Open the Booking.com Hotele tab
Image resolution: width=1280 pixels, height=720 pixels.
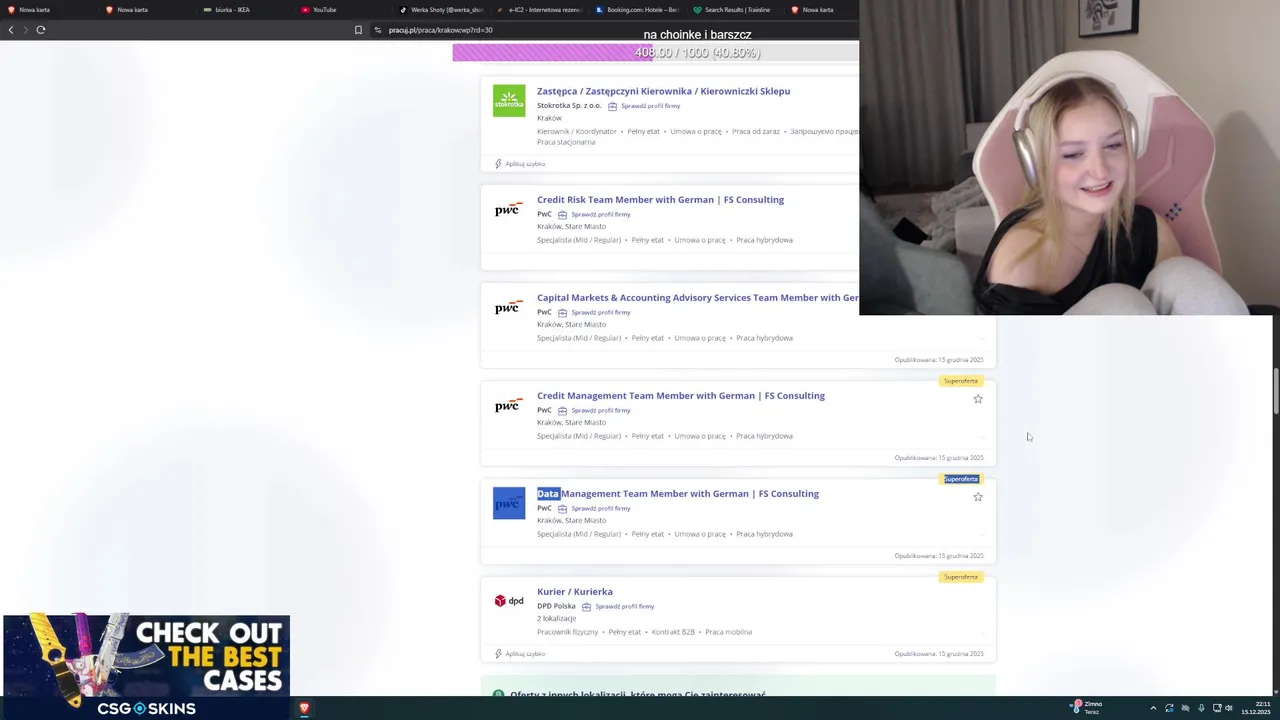(636, 10)
